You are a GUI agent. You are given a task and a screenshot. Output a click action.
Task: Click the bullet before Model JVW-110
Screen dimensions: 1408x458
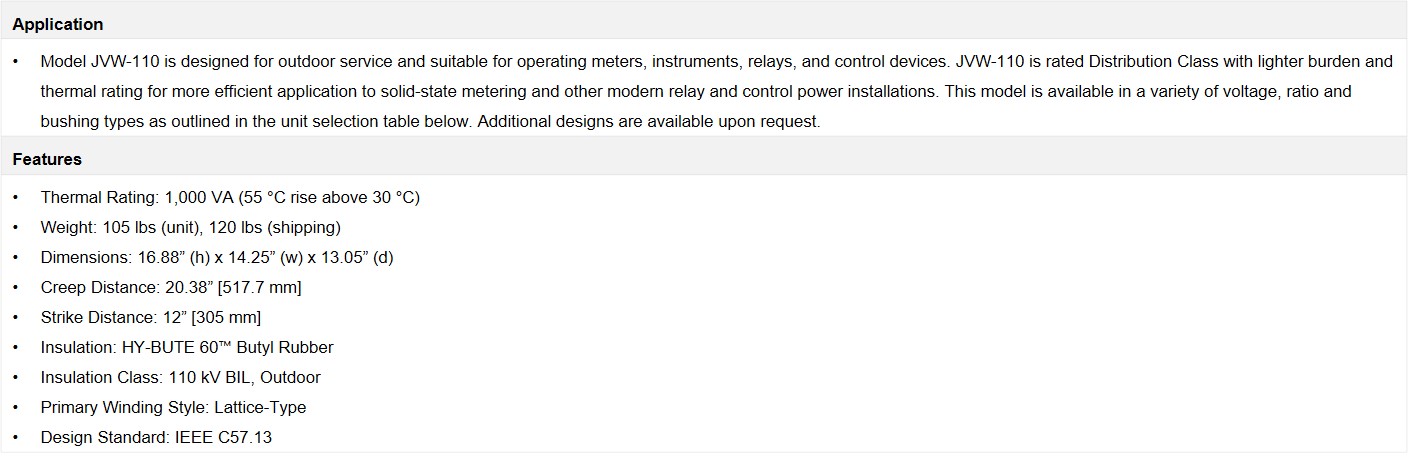[16, 61]
